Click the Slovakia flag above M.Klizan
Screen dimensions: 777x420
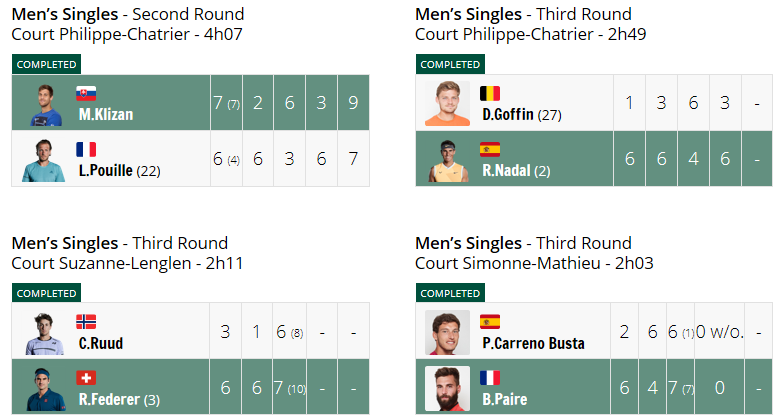pos(86,93)
